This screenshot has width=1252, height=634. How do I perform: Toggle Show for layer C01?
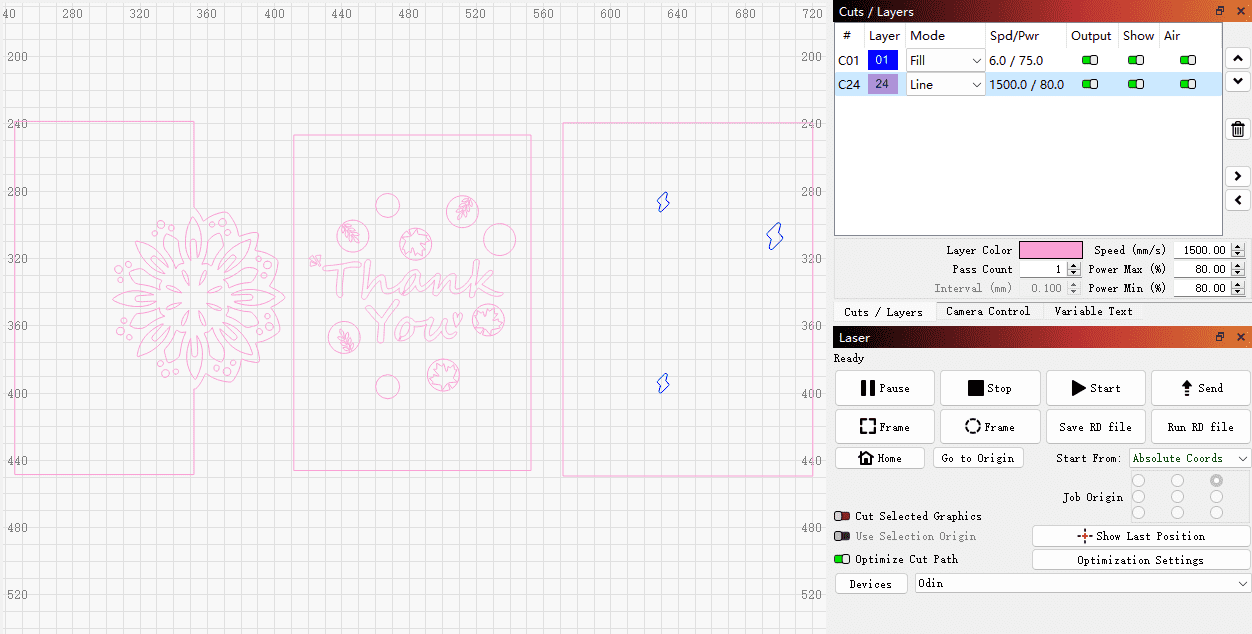coord(1136,60)
